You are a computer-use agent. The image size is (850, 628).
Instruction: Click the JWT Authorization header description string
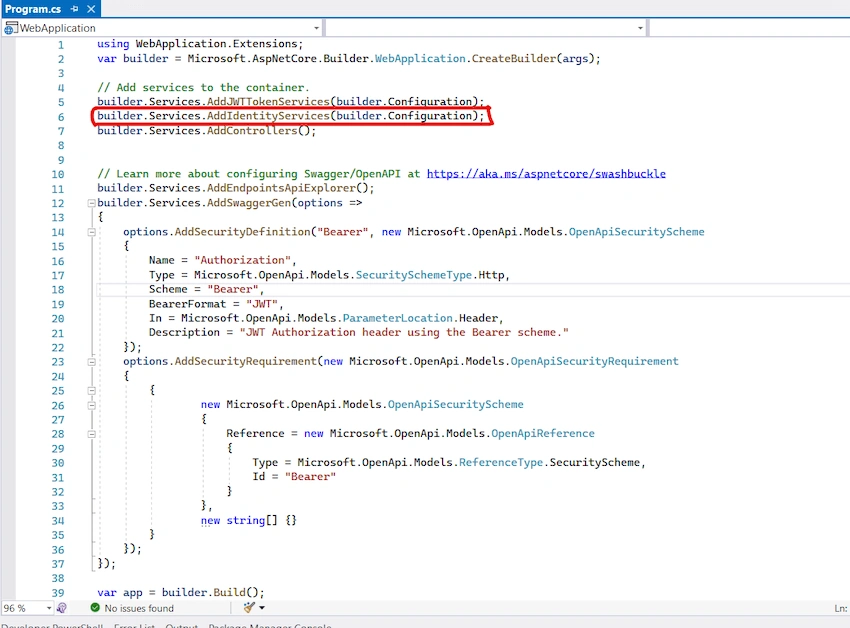(x=404, y=332)
